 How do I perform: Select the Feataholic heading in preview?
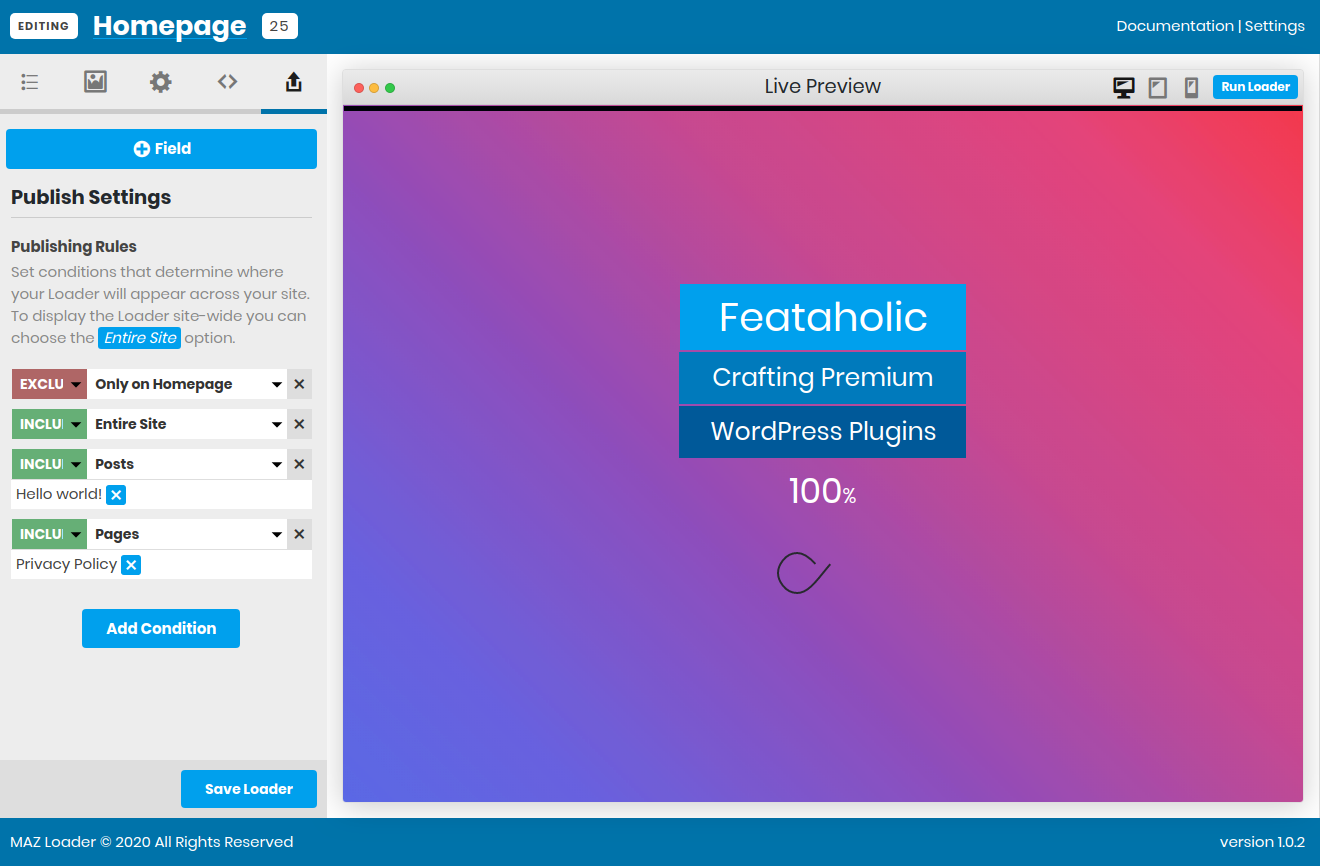pyautogui.click(x=822, y=317)
